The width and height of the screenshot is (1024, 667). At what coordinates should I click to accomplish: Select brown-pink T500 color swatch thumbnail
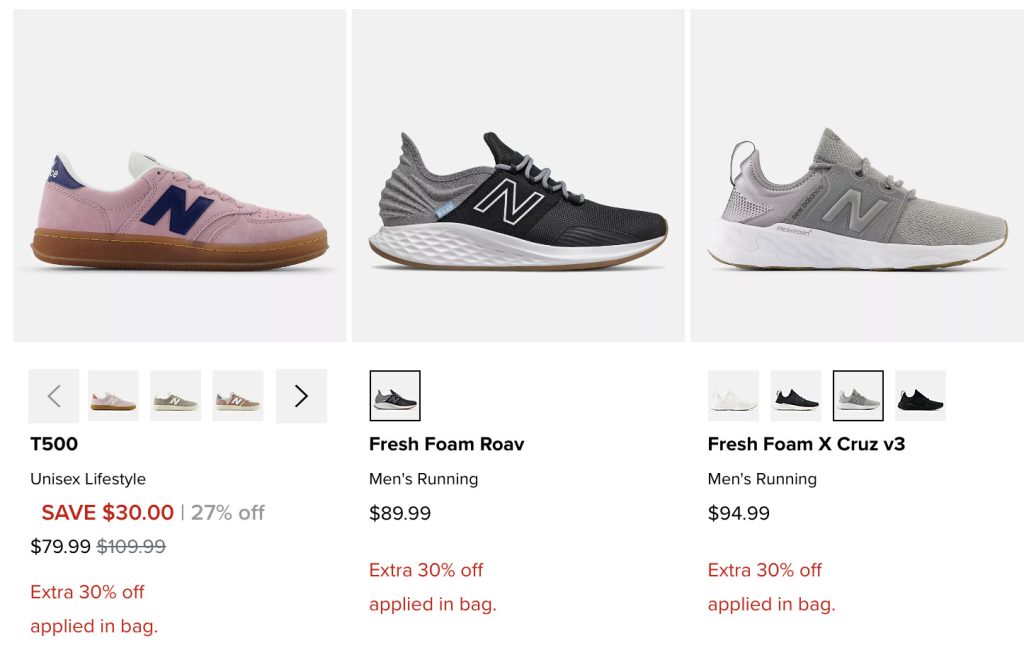point(238,396)
